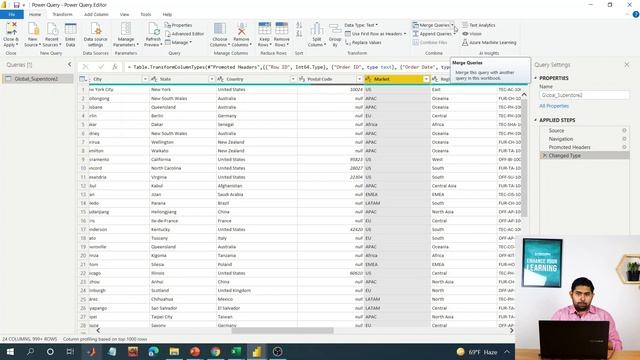Viewport: 640px width, 360px height.
Task: Click the horizontal scrollbar of the grid
Action: click(x=282, y=330)
